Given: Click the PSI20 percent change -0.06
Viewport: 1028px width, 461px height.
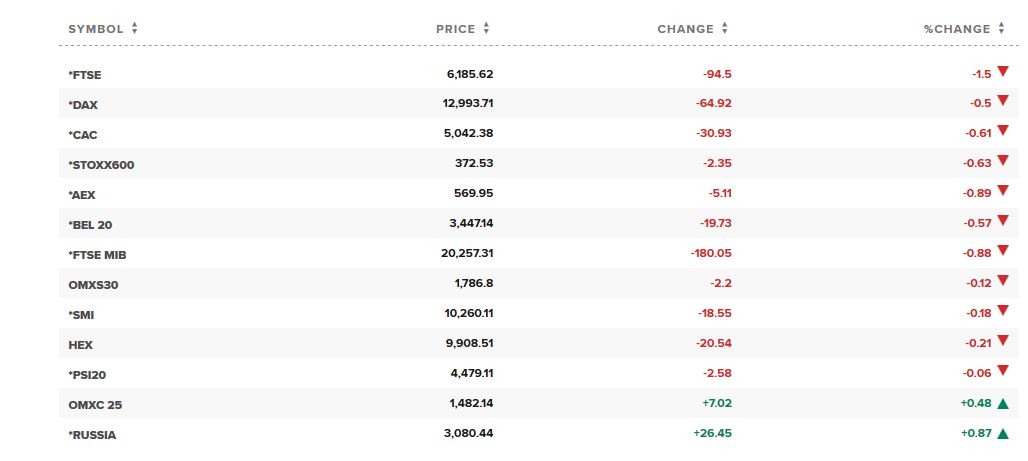Looking at the screenshot, I should [977, 373].
